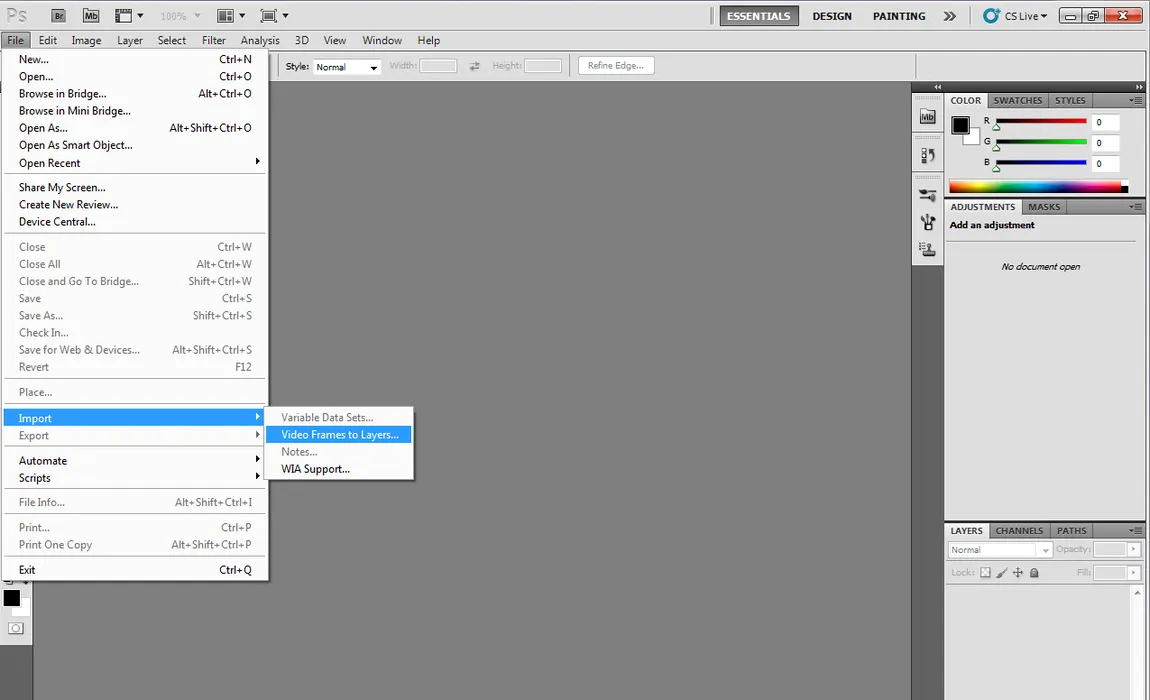Select WIA Support... in Import submenu

[339, 469]
